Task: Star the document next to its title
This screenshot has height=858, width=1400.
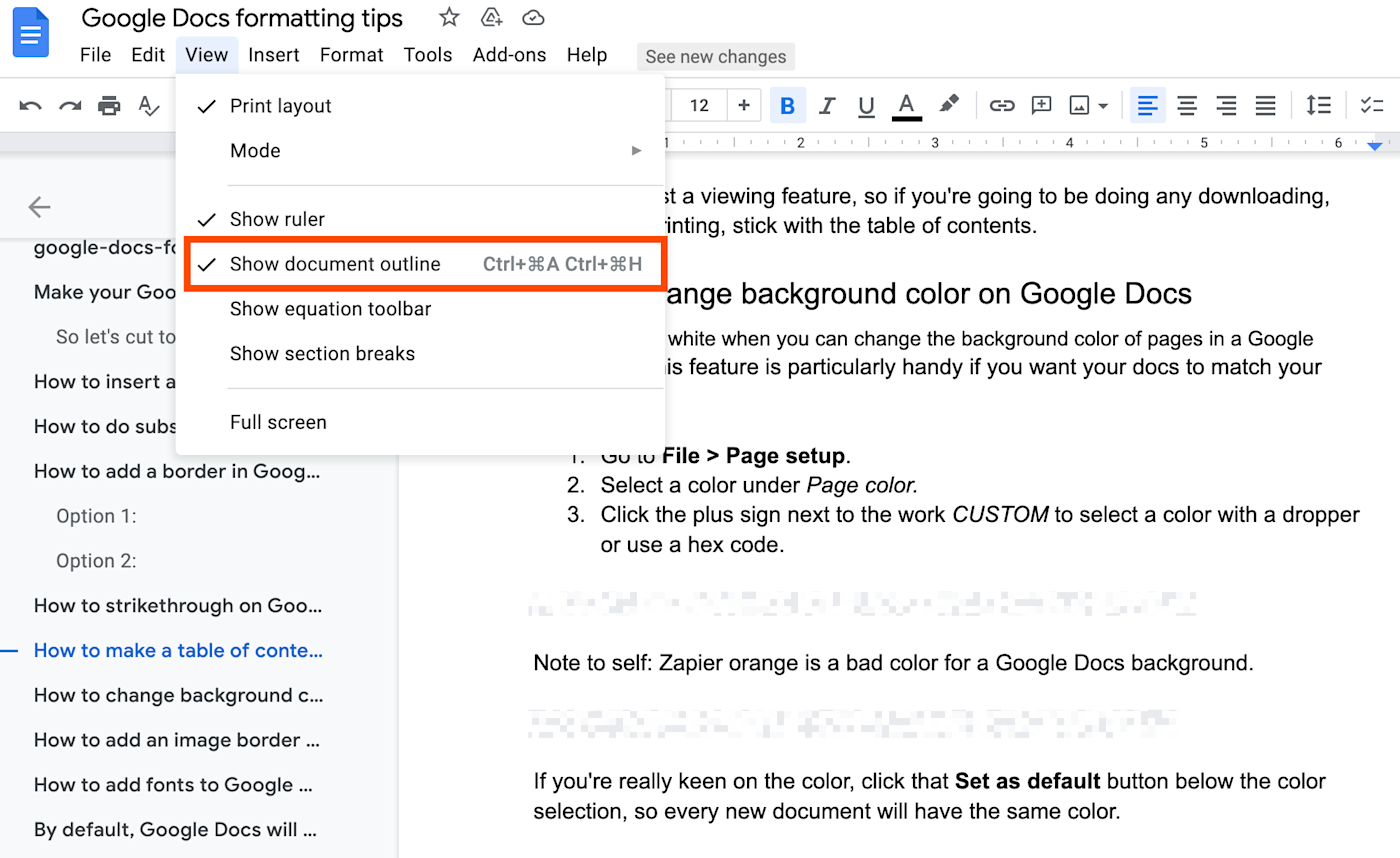Action: tap(449, 17)
